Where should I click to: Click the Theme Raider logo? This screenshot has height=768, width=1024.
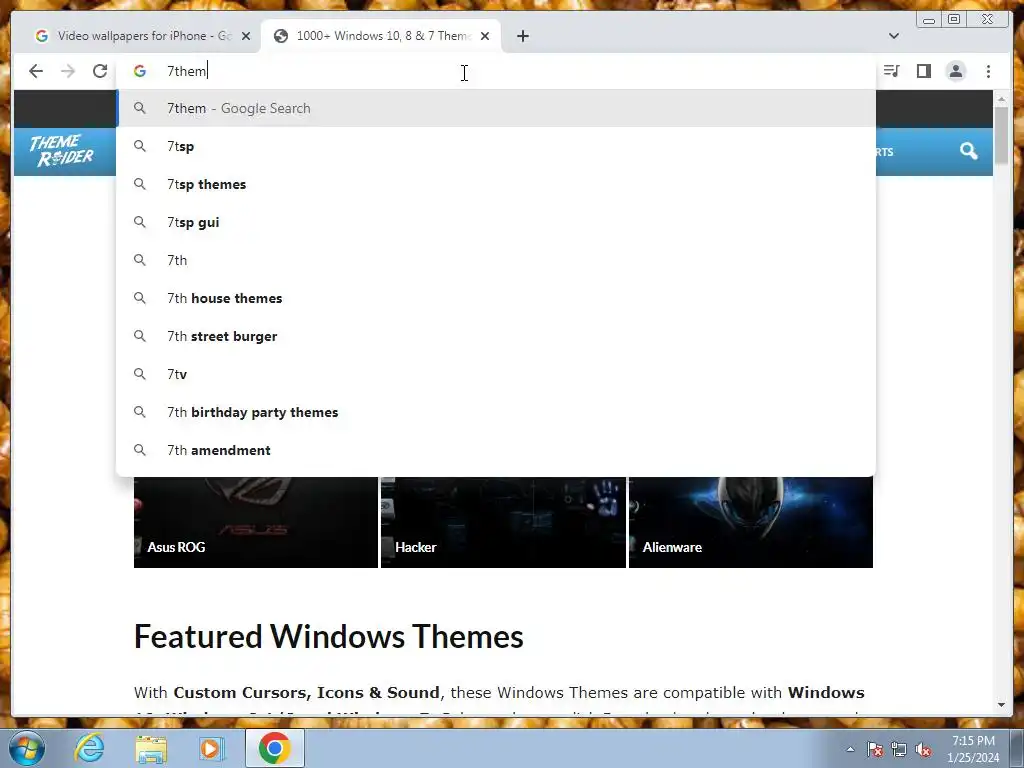[62, 151]
